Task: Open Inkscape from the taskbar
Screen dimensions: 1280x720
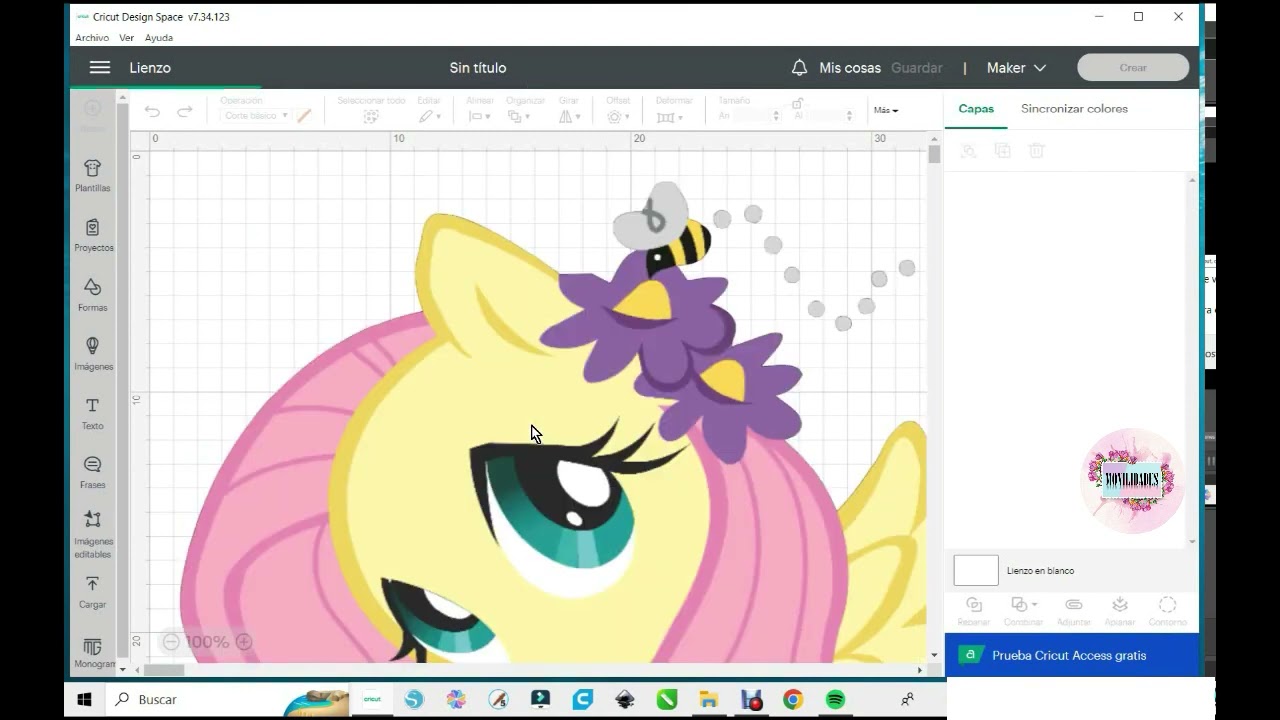Action: (x=625, y=700)
